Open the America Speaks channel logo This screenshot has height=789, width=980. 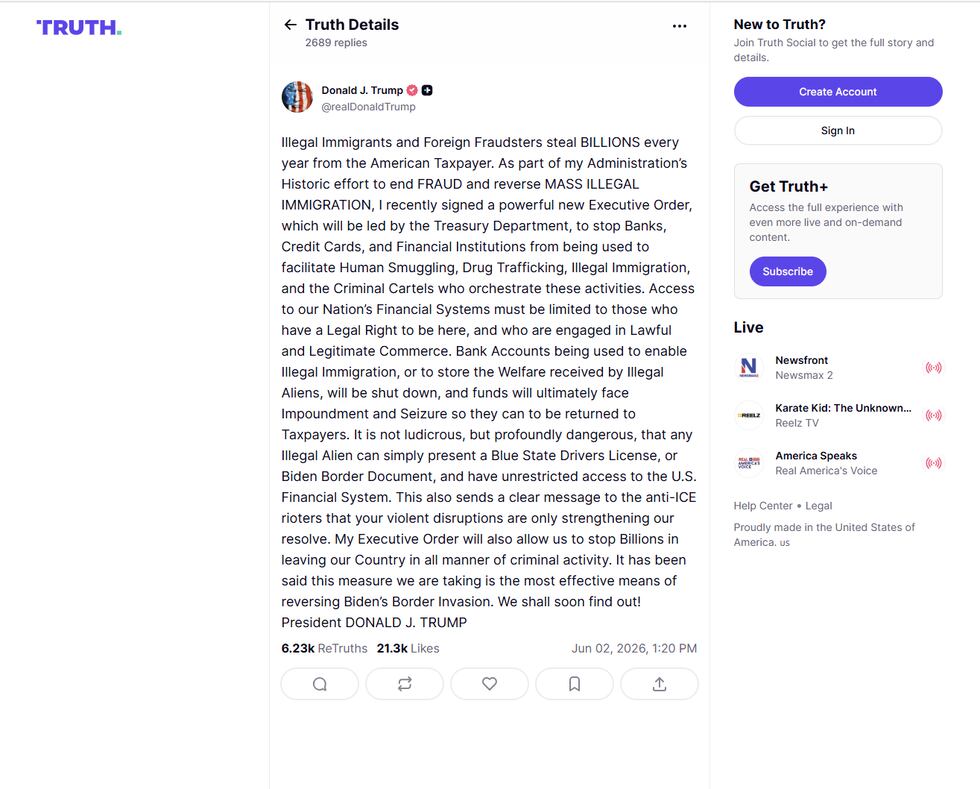(x=749, y=463)
